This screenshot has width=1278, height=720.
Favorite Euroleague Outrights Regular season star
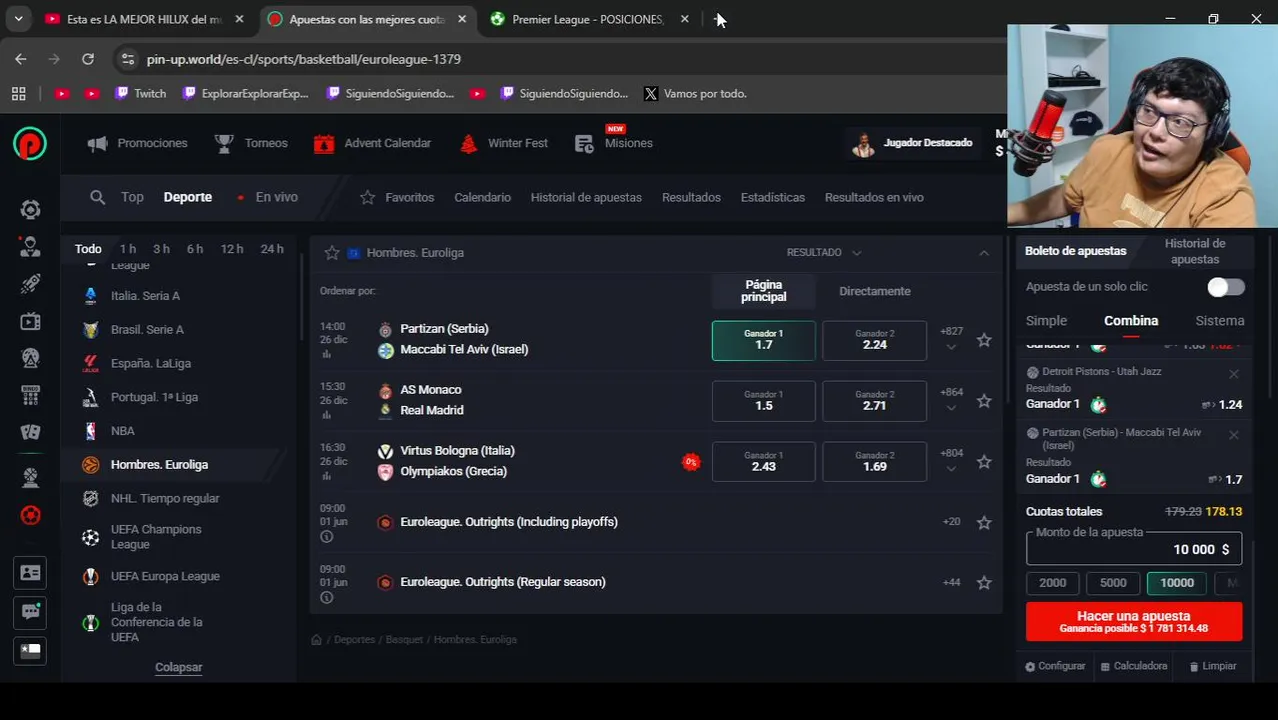click(984, 582)
